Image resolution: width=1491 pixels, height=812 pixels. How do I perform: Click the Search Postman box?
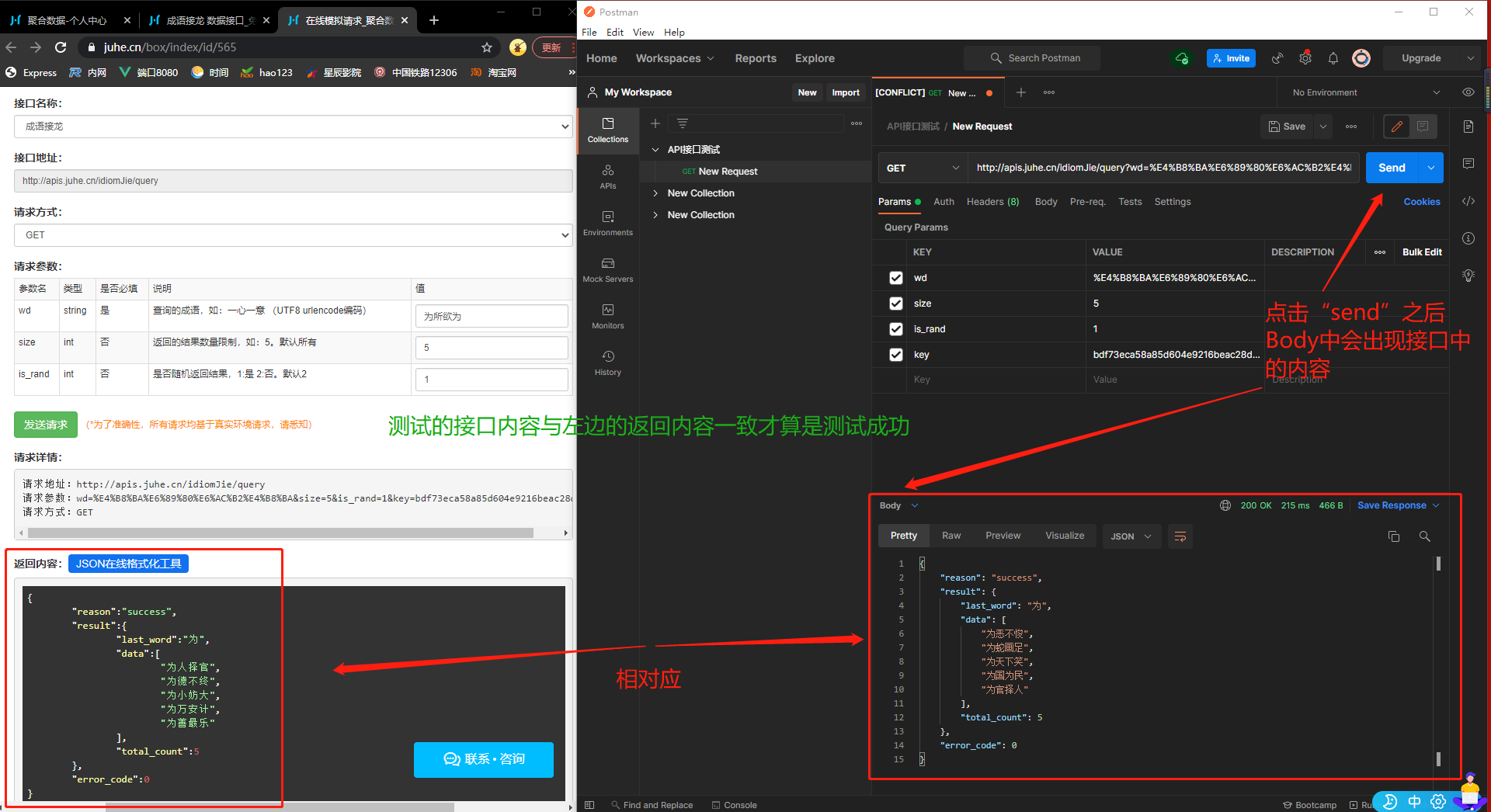click(1032, 58)
